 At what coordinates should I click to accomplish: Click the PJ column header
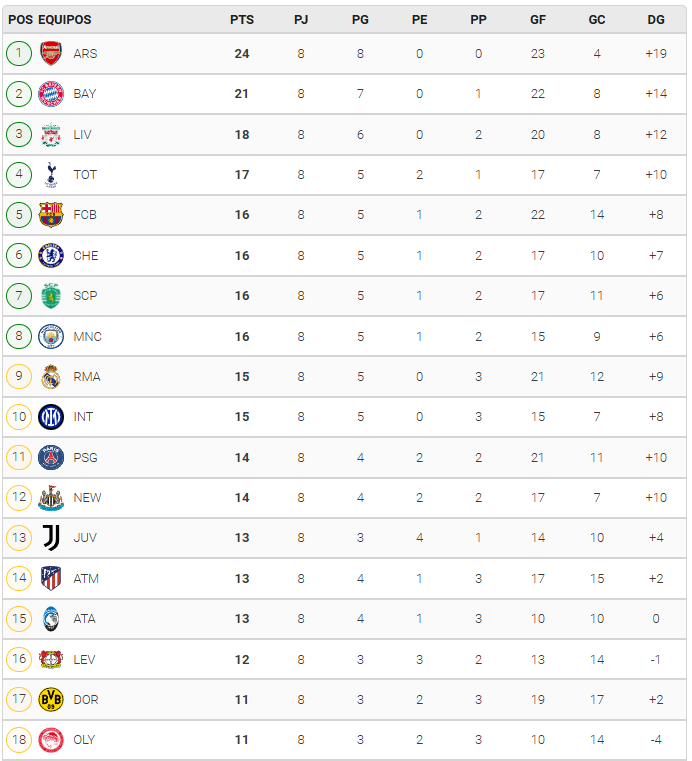tap(301, 20)
